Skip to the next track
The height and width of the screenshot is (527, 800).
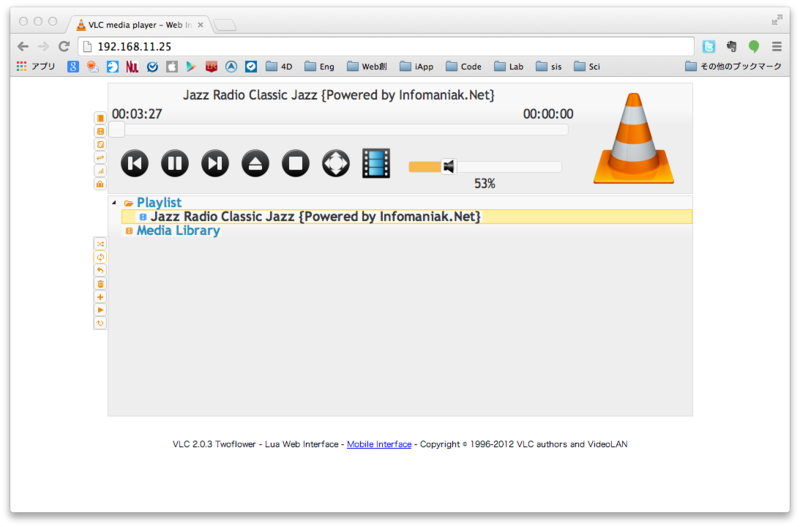click(x=215, y=163)
